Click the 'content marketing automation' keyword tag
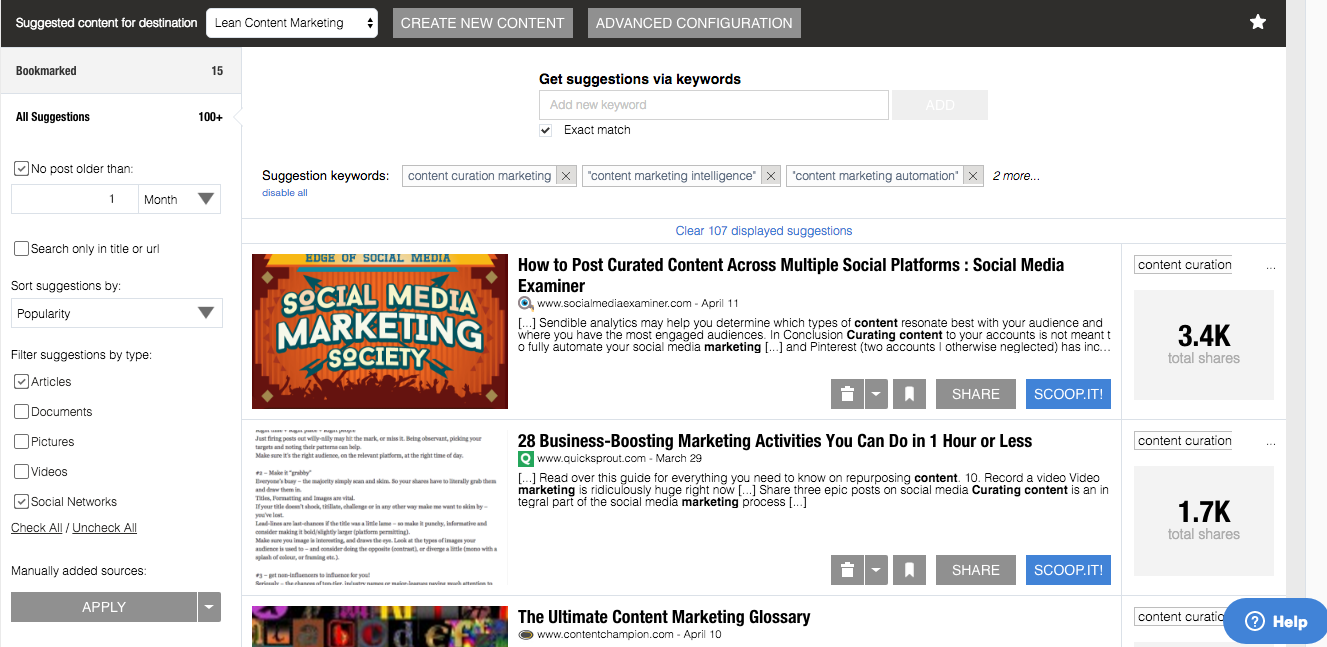The image size is (1327, 647). pyautogui.click(x=875, y=176)
